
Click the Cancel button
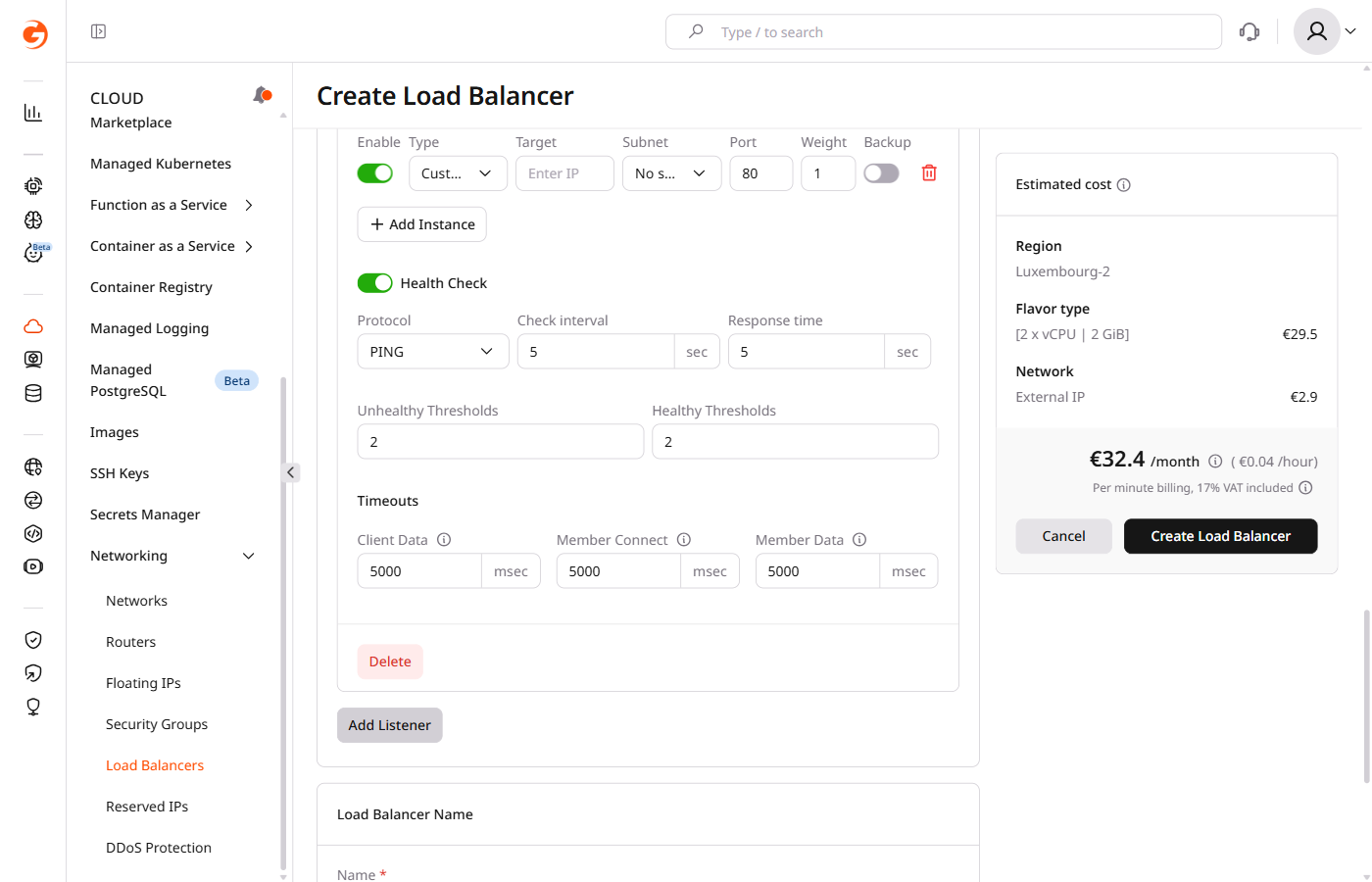pos(1063,536)
